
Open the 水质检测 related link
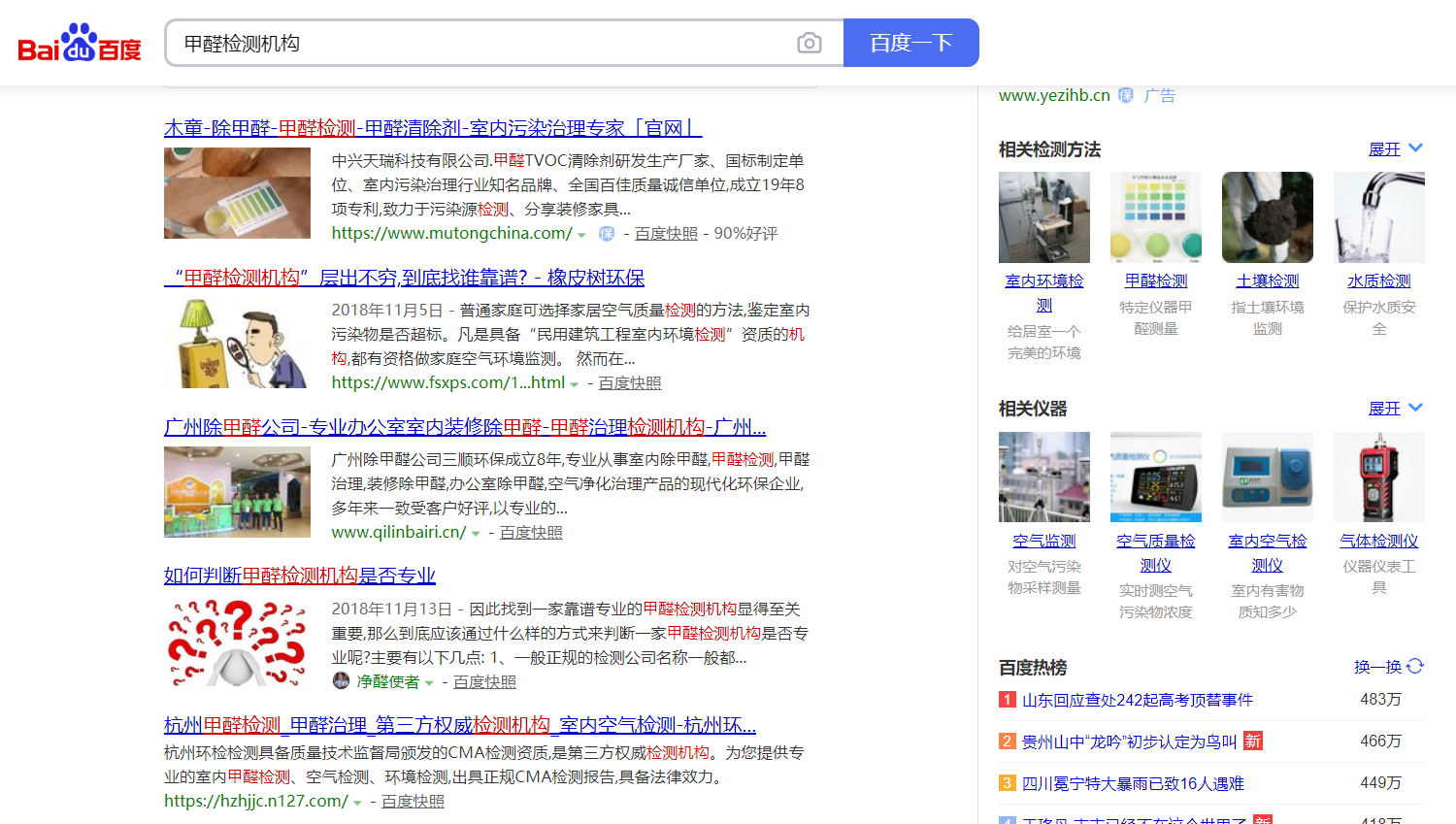click(x=1378, y=280)
